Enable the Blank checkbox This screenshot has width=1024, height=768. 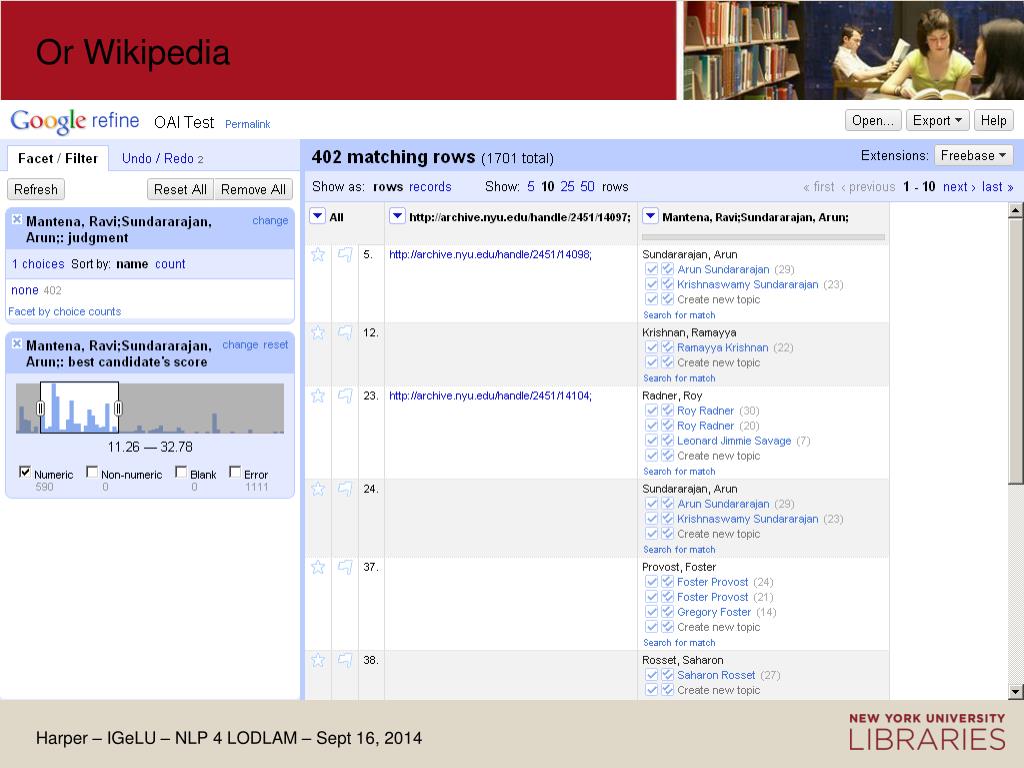(181, 472)
